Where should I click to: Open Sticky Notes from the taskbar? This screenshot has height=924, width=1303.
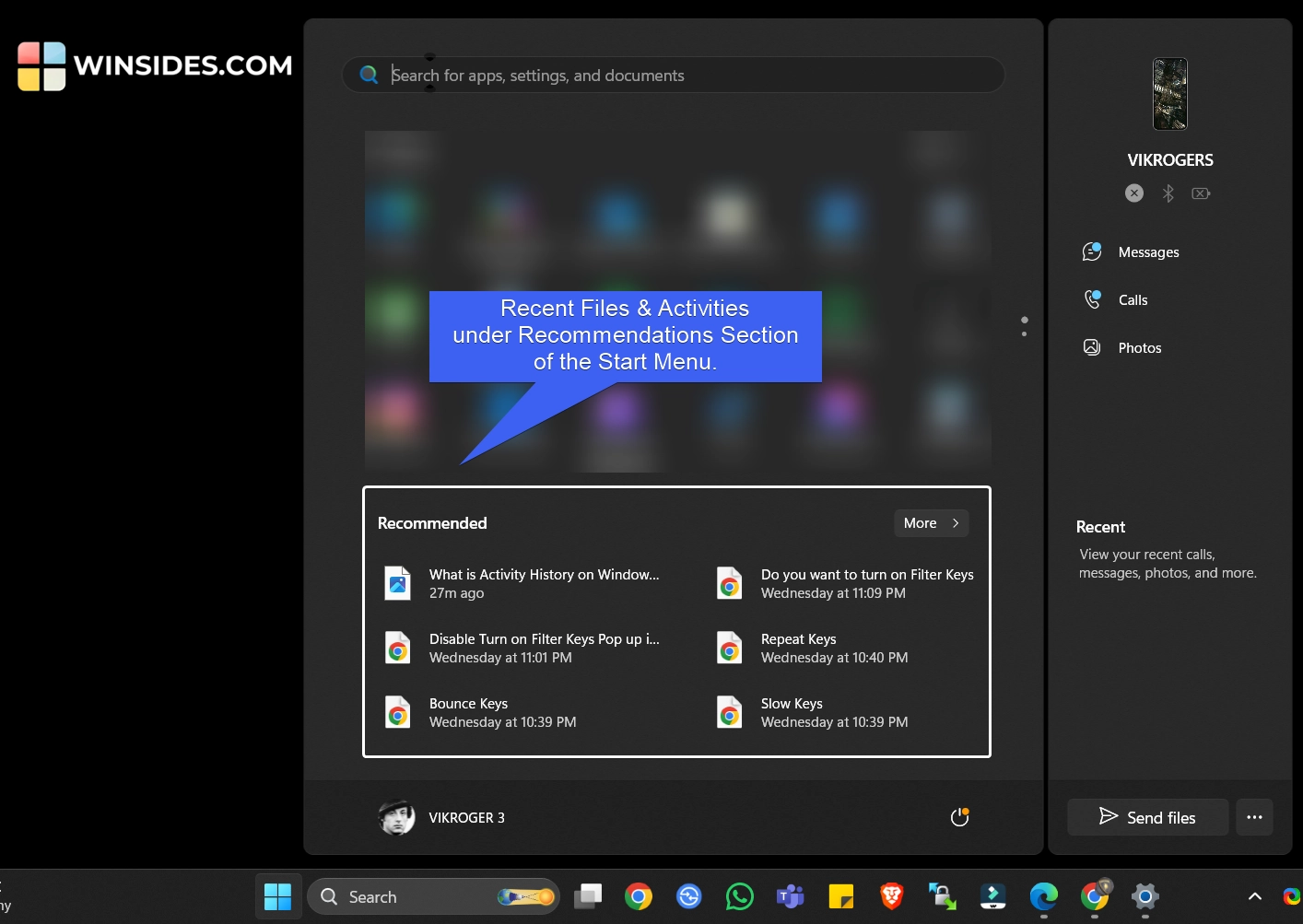(841, 896)
